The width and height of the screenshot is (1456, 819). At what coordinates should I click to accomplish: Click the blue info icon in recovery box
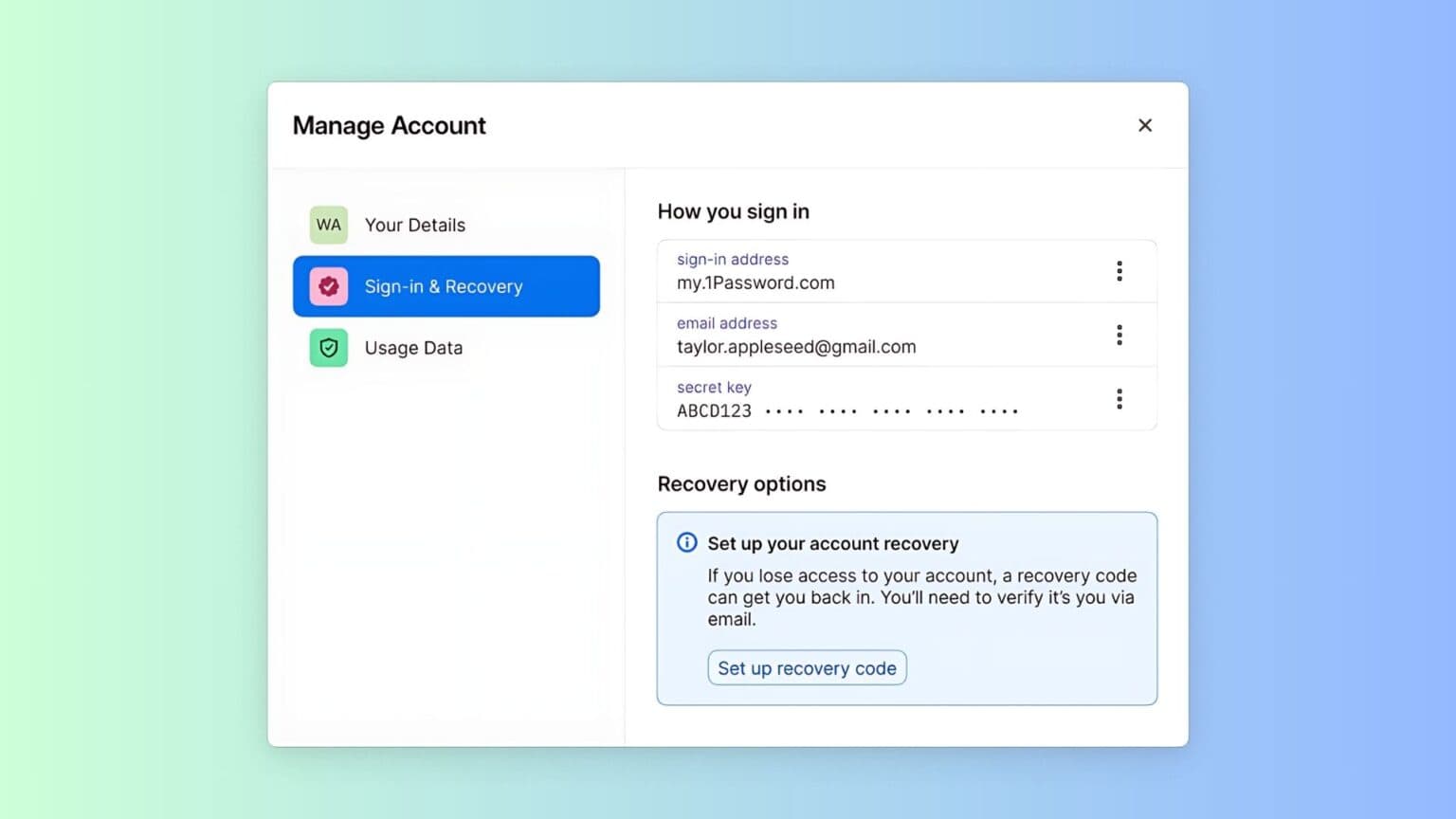[686, 542]
